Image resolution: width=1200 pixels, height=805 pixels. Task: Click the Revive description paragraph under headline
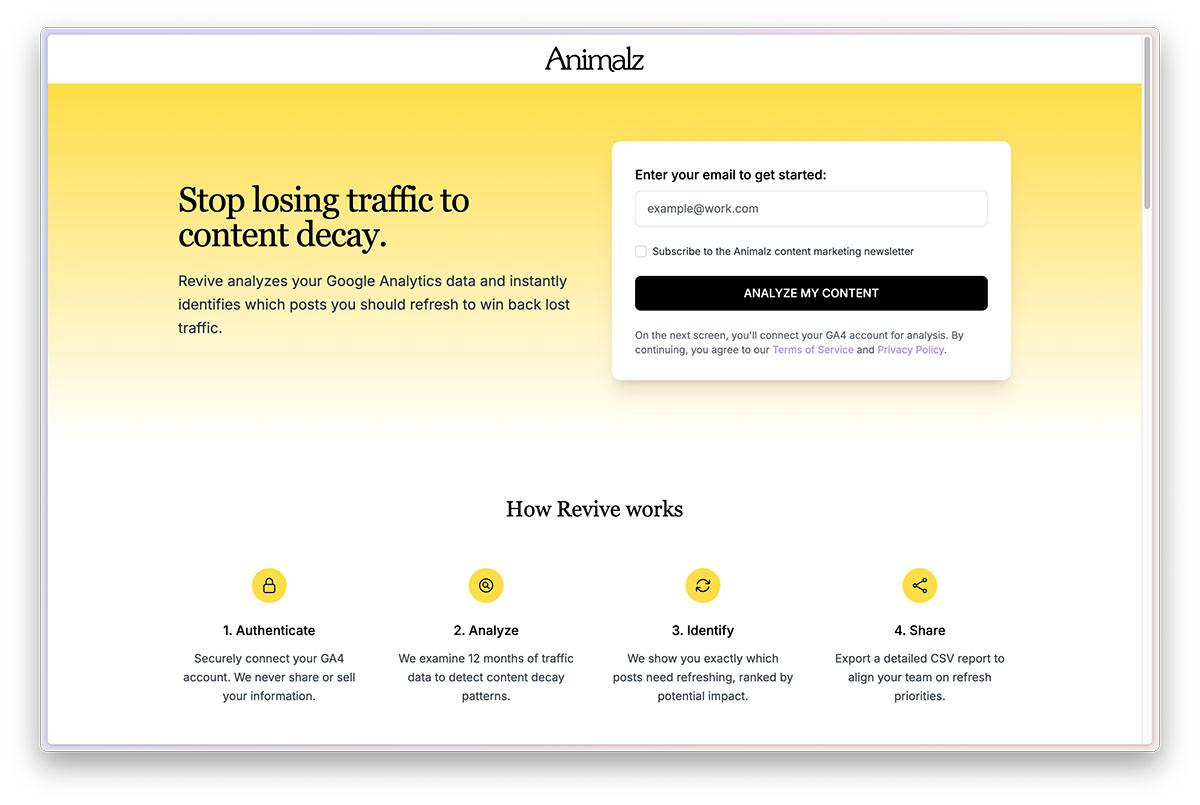pos(374,304)
